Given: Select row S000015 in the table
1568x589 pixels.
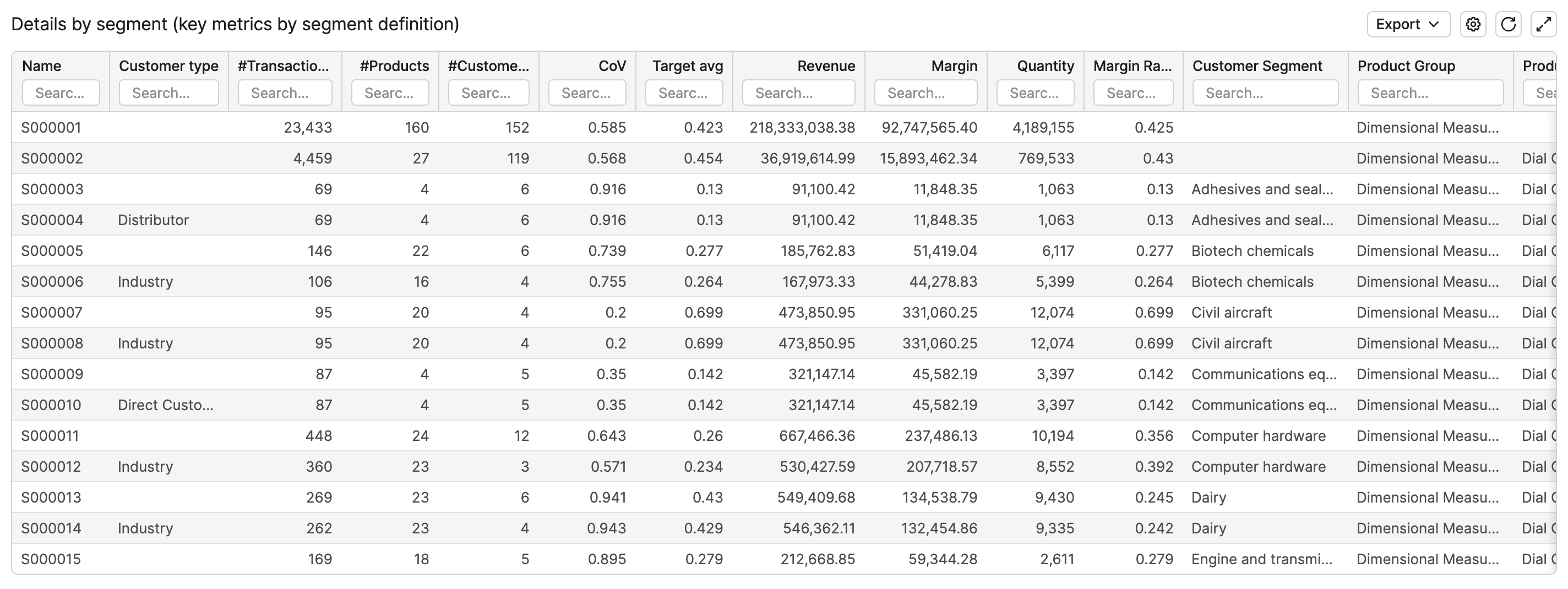Looking at the screenshot, I should click(51, 559).
